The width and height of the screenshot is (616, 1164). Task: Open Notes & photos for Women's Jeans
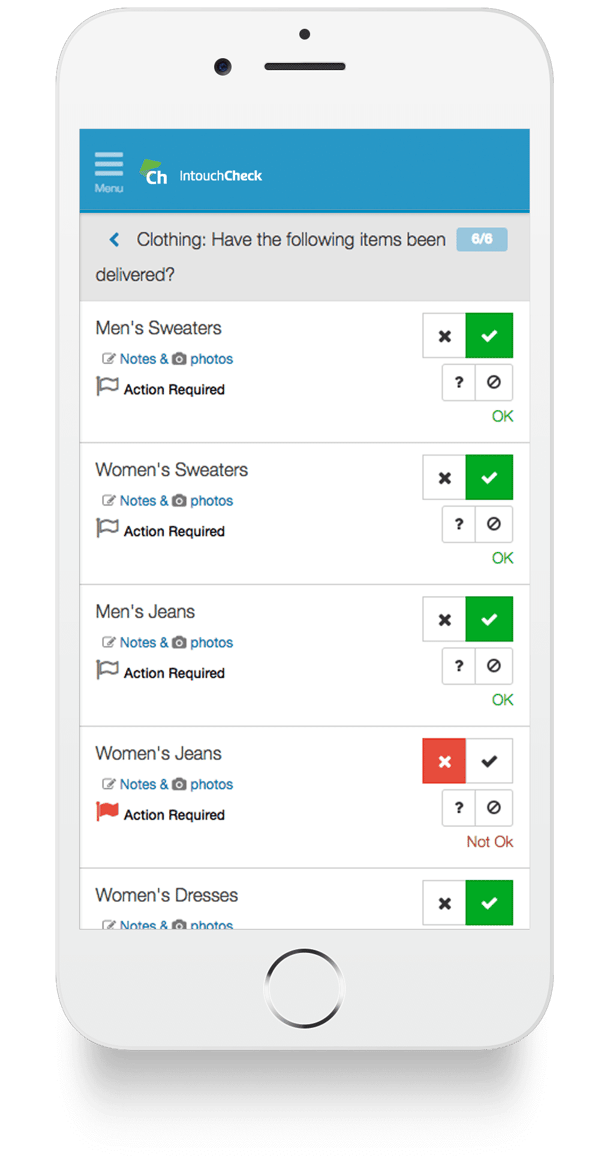coord(168,785)
